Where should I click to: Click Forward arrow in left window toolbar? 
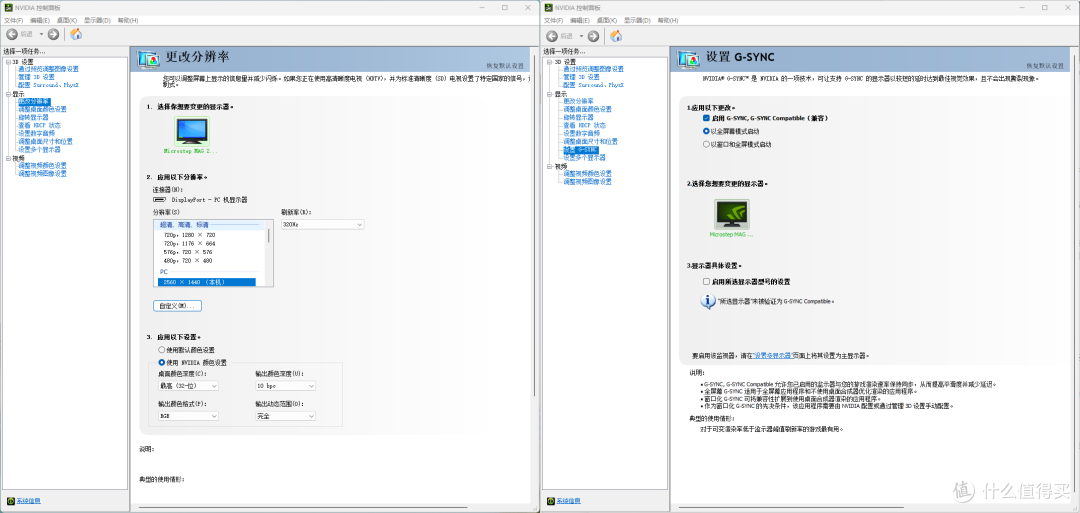click(54, 34)
